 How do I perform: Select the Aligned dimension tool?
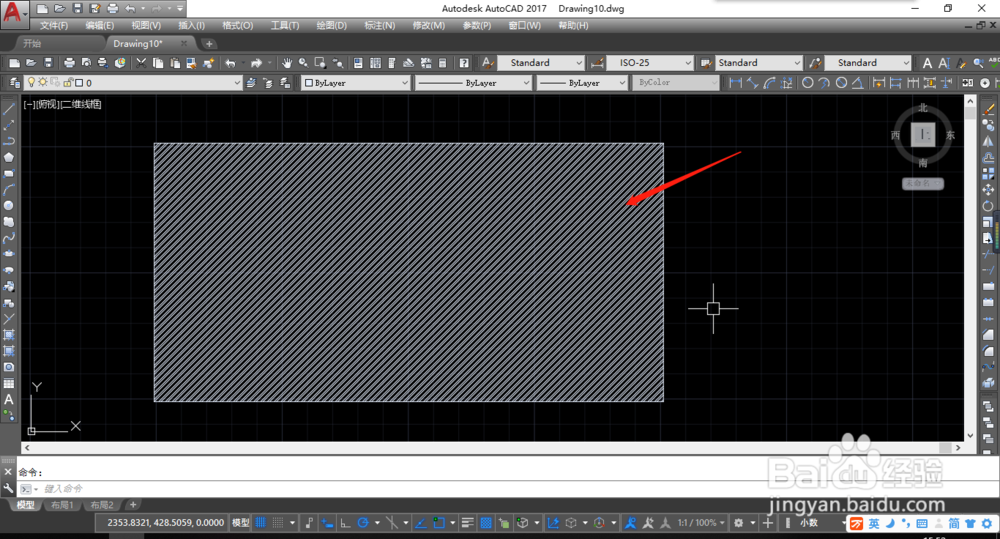(x=753, y=82)
